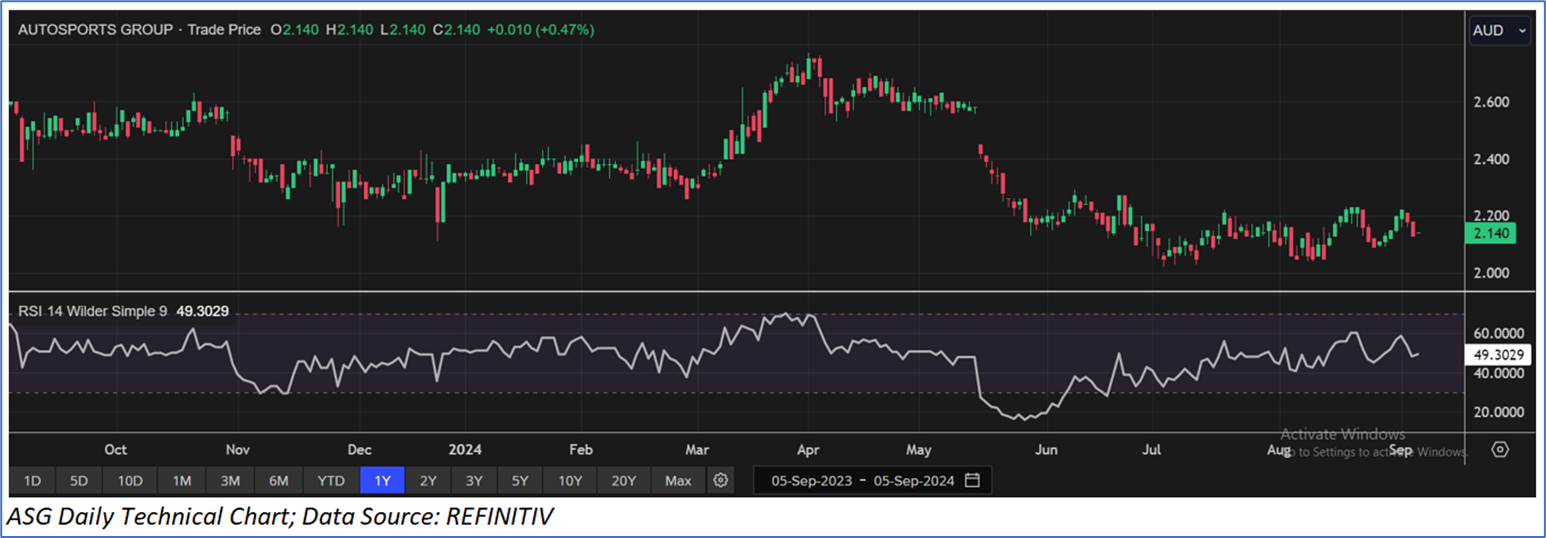Click the highlighted 1Y range button
The width and height of the screenshot is (1546, 538).
click(382, 481)
